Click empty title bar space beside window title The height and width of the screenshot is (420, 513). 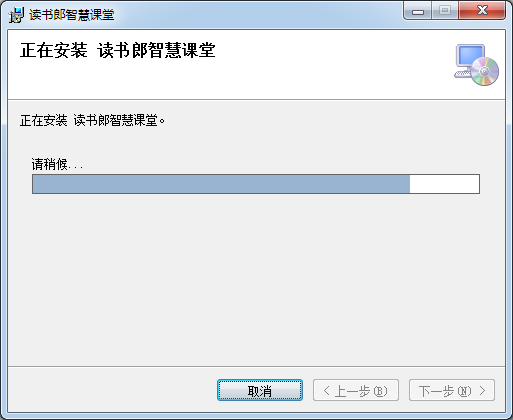257,15
